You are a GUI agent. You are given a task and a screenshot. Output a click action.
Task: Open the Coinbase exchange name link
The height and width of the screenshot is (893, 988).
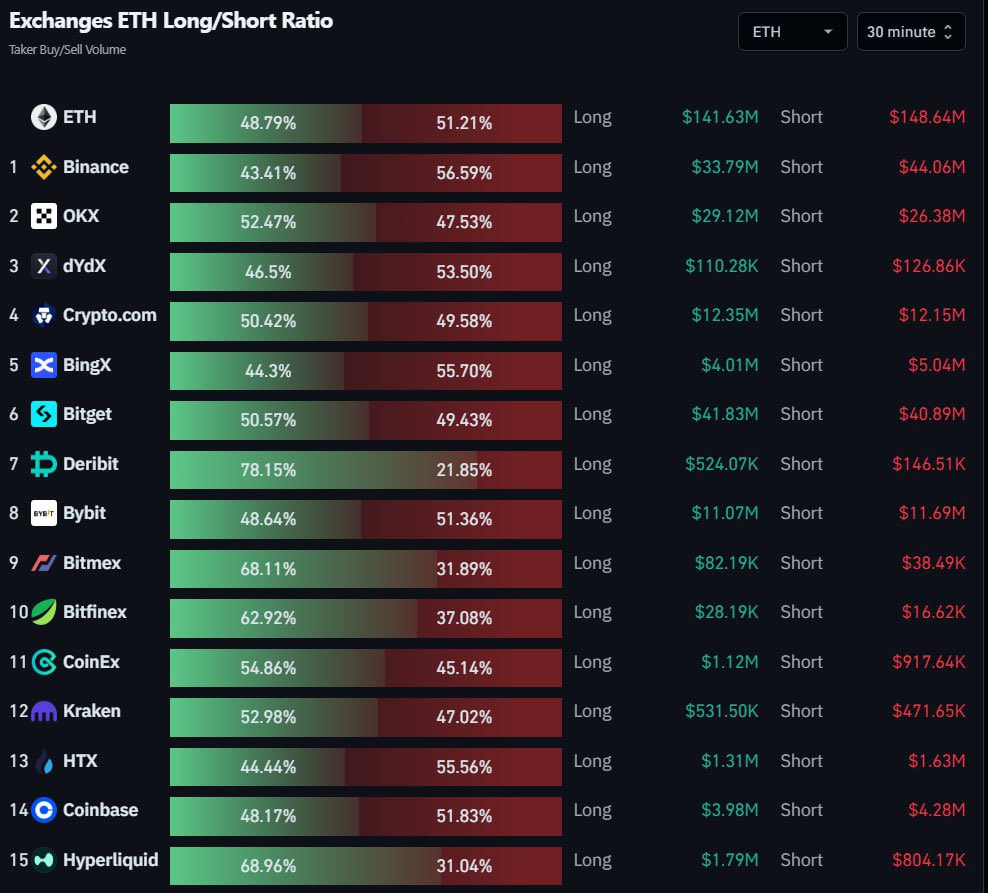100,810
